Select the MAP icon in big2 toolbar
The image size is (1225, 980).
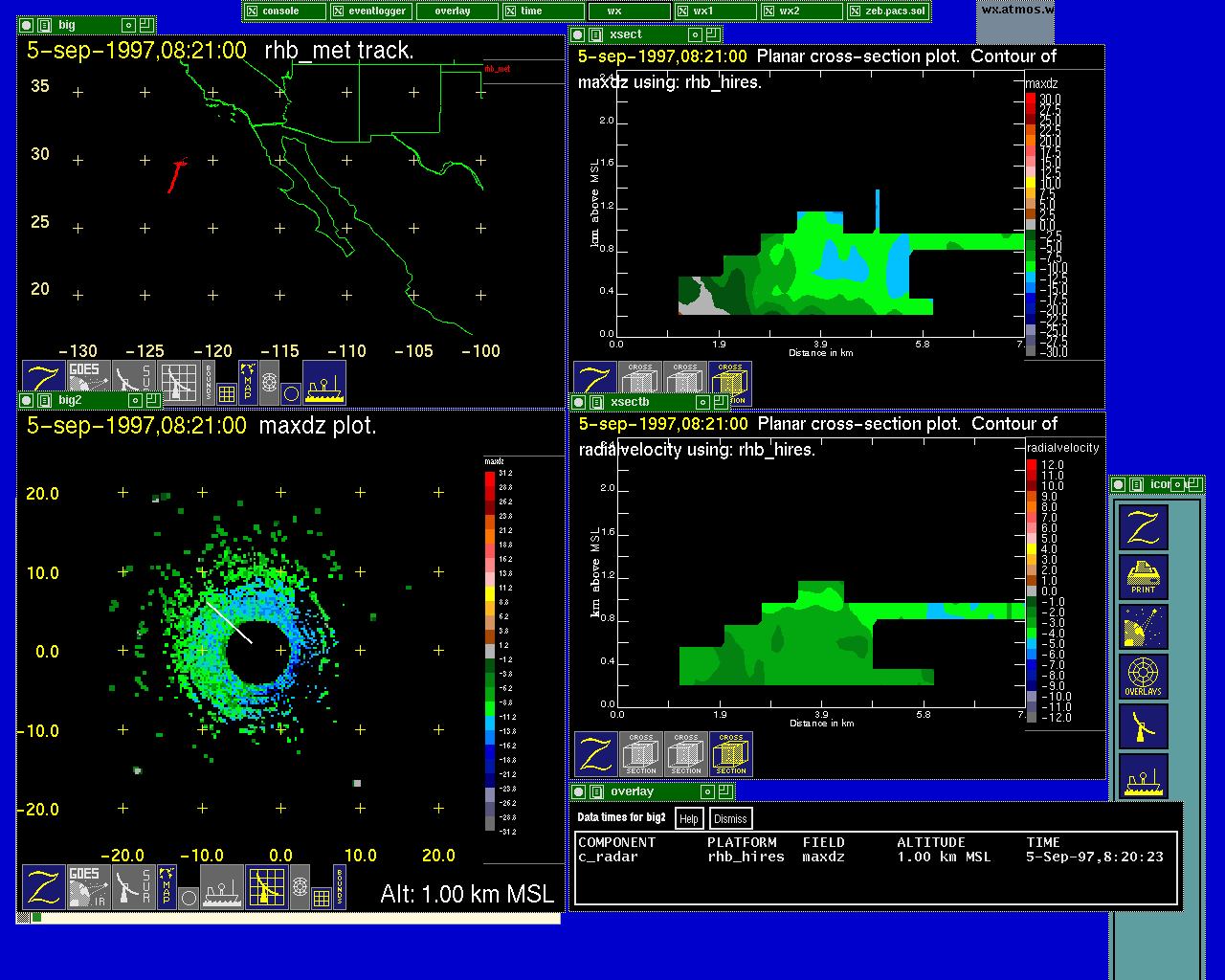[x=167, y=887]
